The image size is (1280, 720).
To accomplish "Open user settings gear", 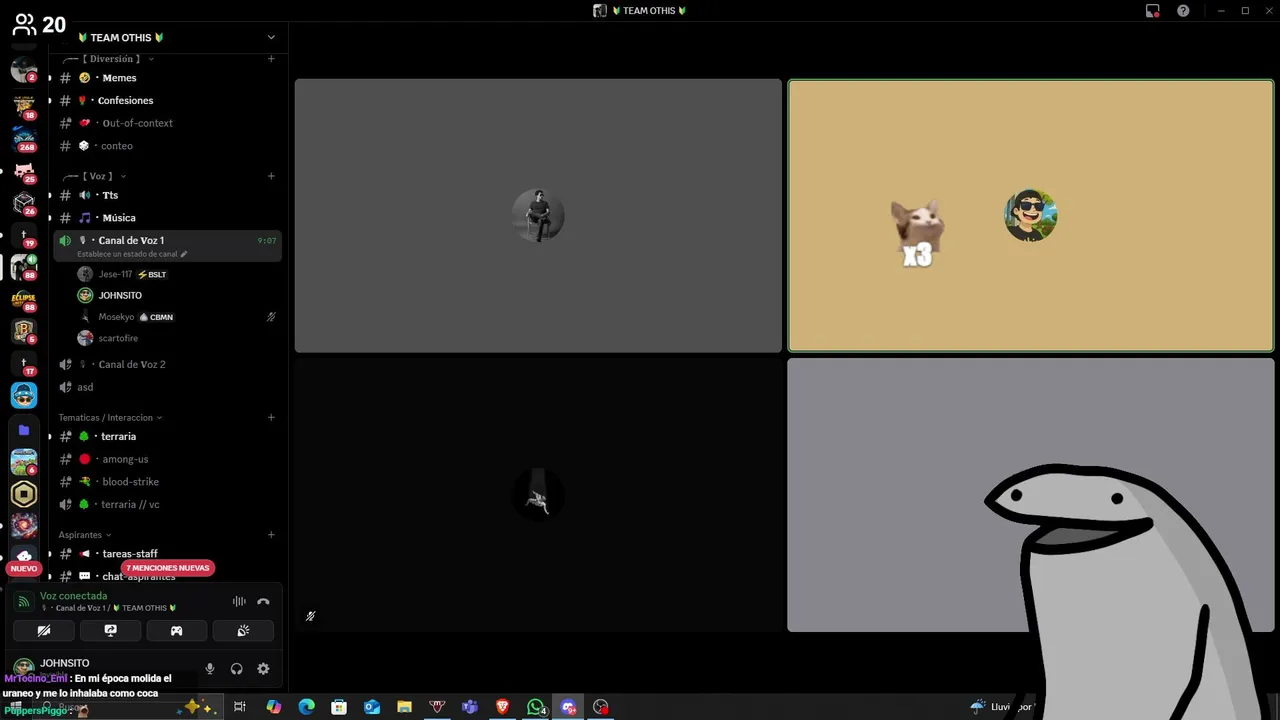I will click(x=263, y=669).
